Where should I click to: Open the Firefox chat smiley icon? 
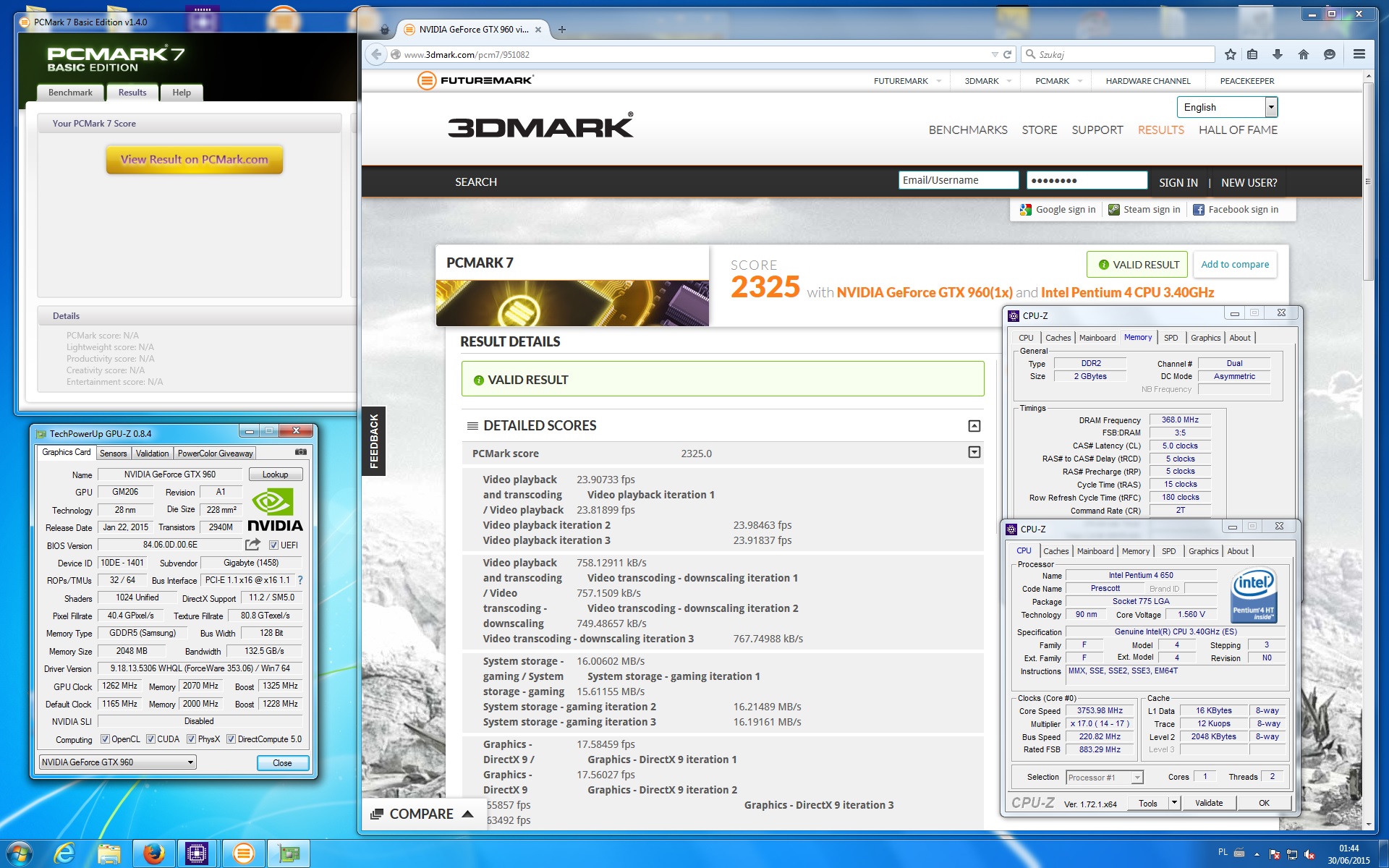point(1330,54)
